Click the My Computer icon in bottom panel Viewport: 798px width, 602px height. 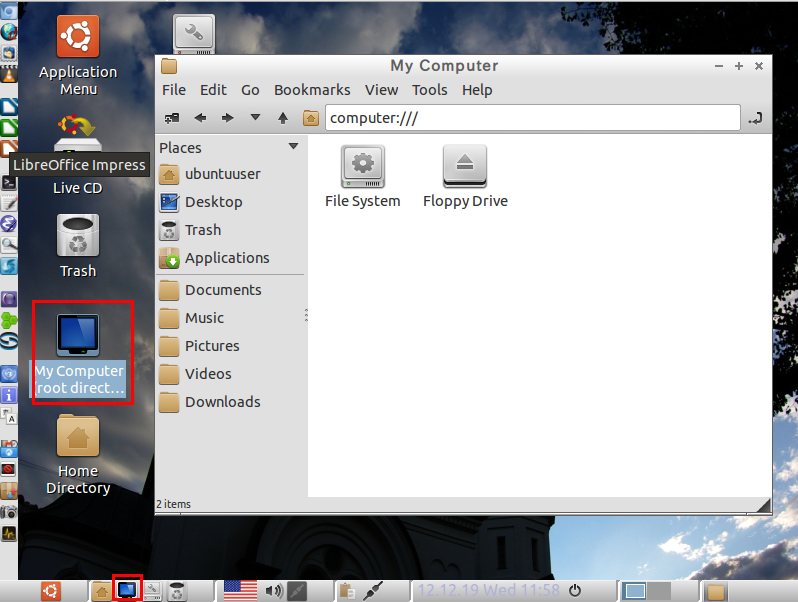click(127, 590)
